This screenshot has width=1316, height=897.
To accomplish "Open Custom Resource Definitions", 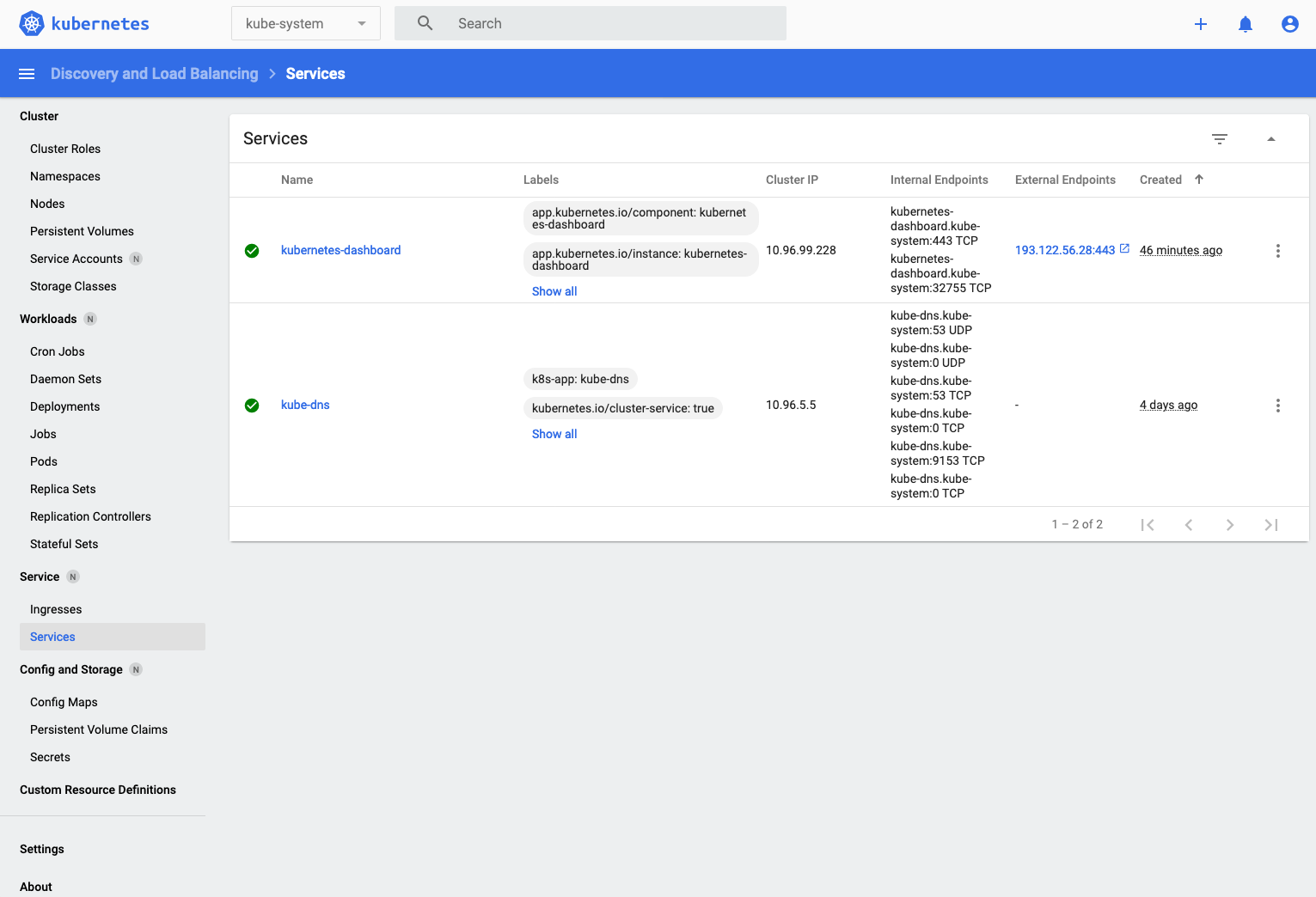I will 98,790.
